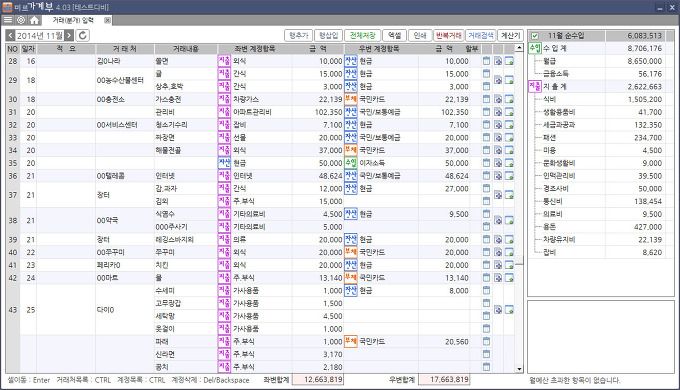Screen dimensions: 680x390
Task: Click 자산 tag in the 관리비 row
Action: point(351,112)
